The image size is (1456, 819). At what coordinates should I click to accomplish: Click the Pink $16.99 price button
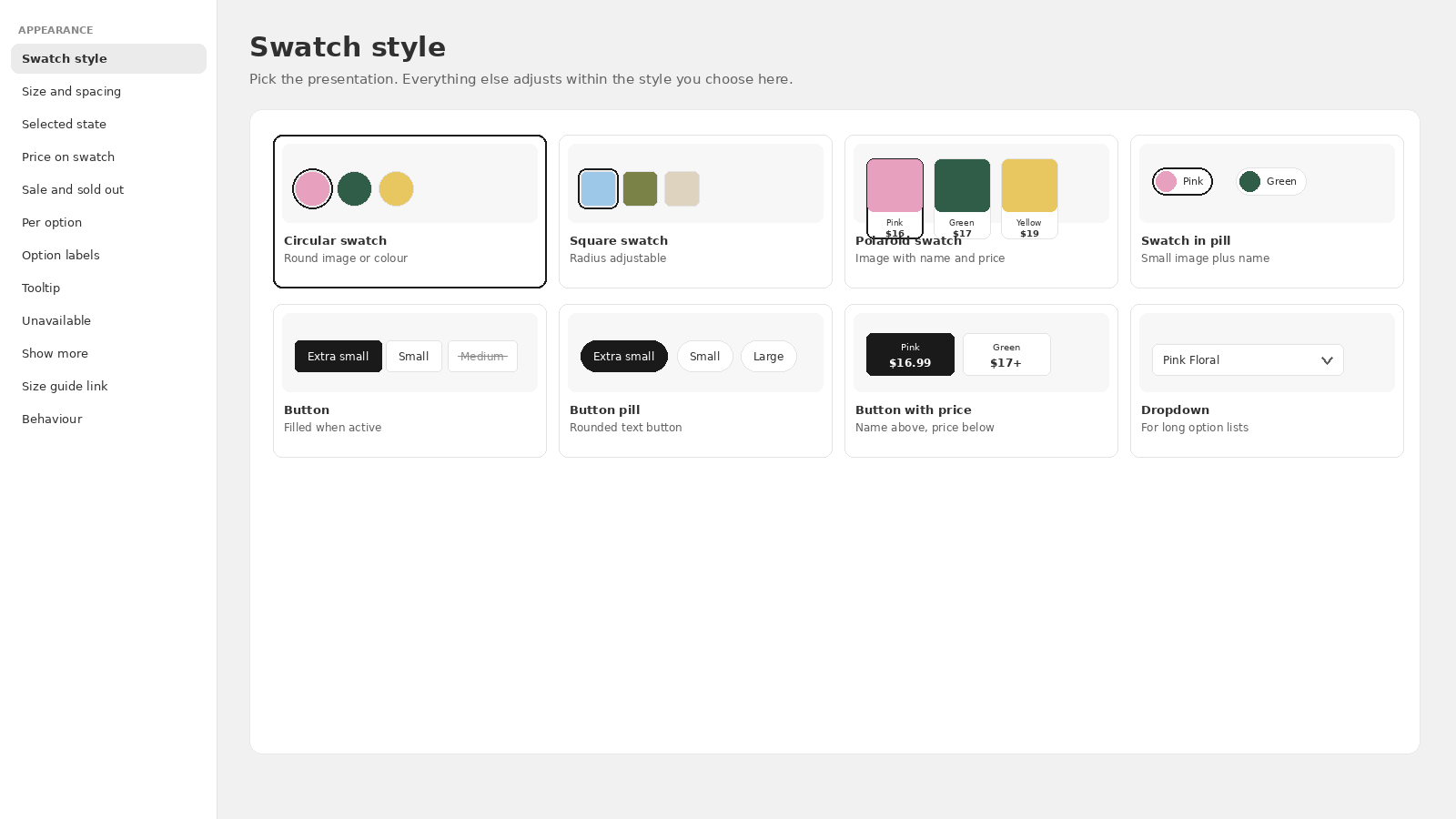click(x=910, y=355)
